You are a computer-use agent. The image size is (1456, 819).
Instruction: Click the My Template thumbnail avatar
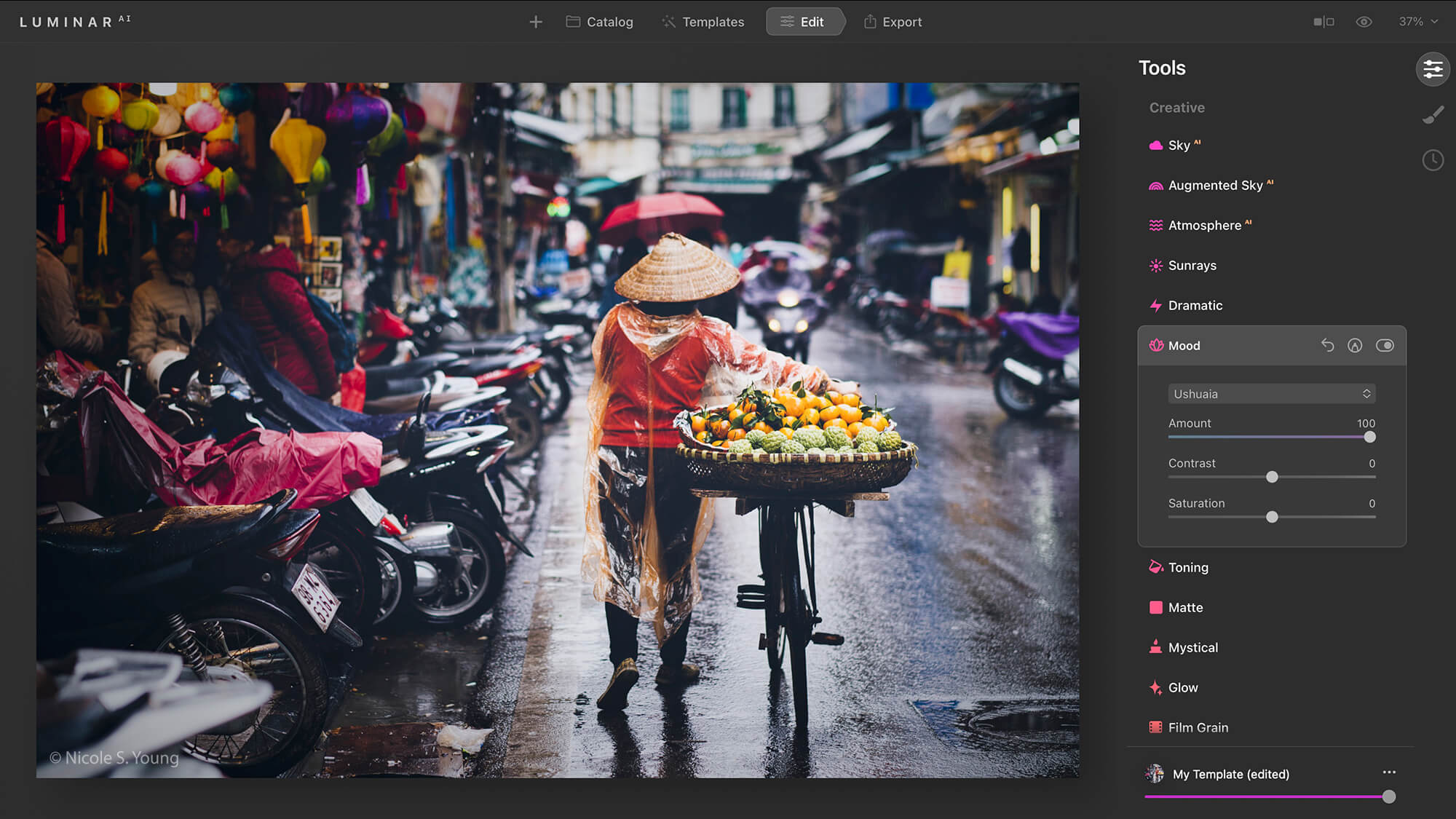click(x=1155, y=774)
